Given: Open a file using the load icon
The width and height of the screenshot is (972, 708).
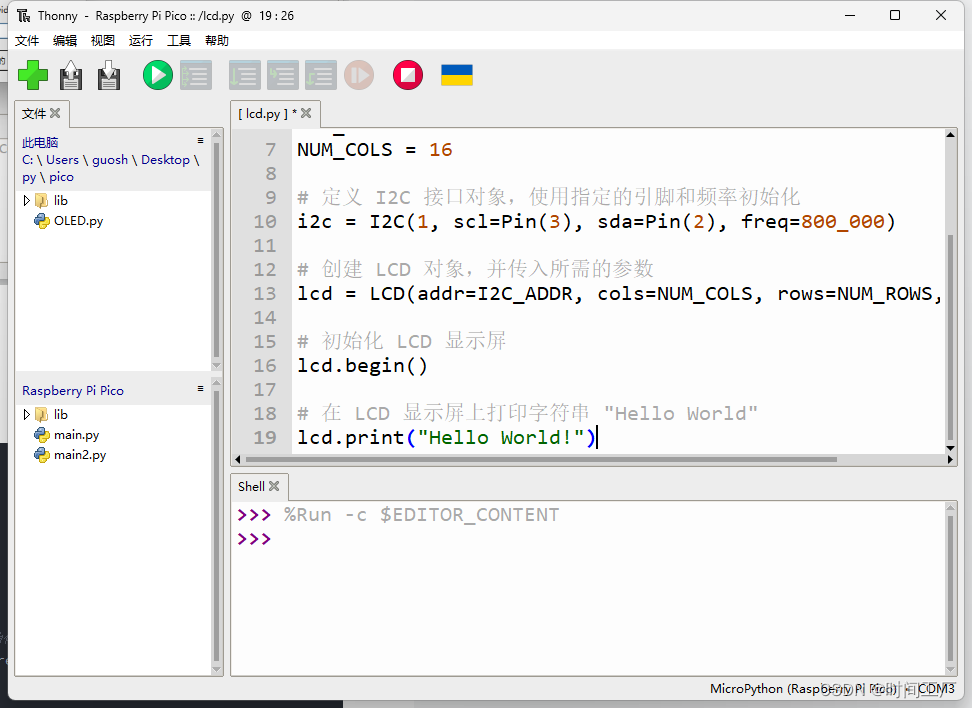Looking at the screenshot, I should coord(70,75).
